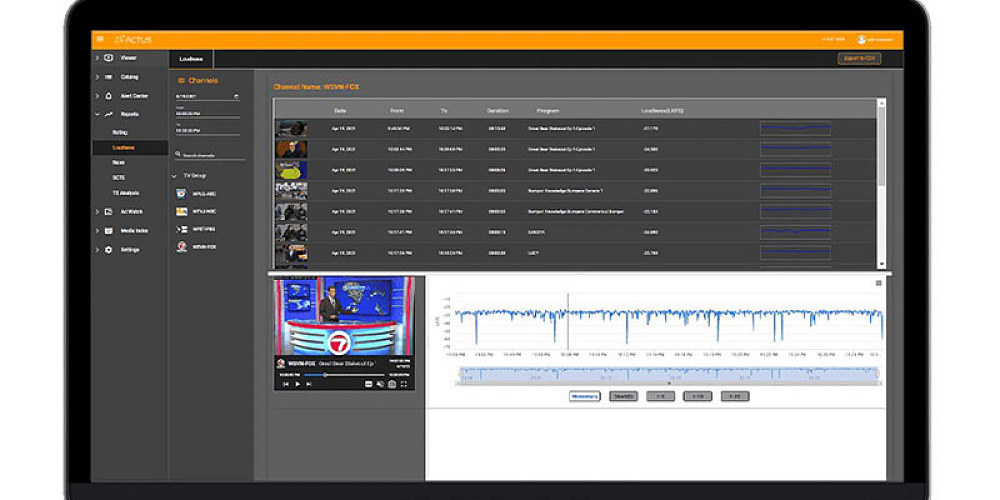Open the Rating report

120,132
